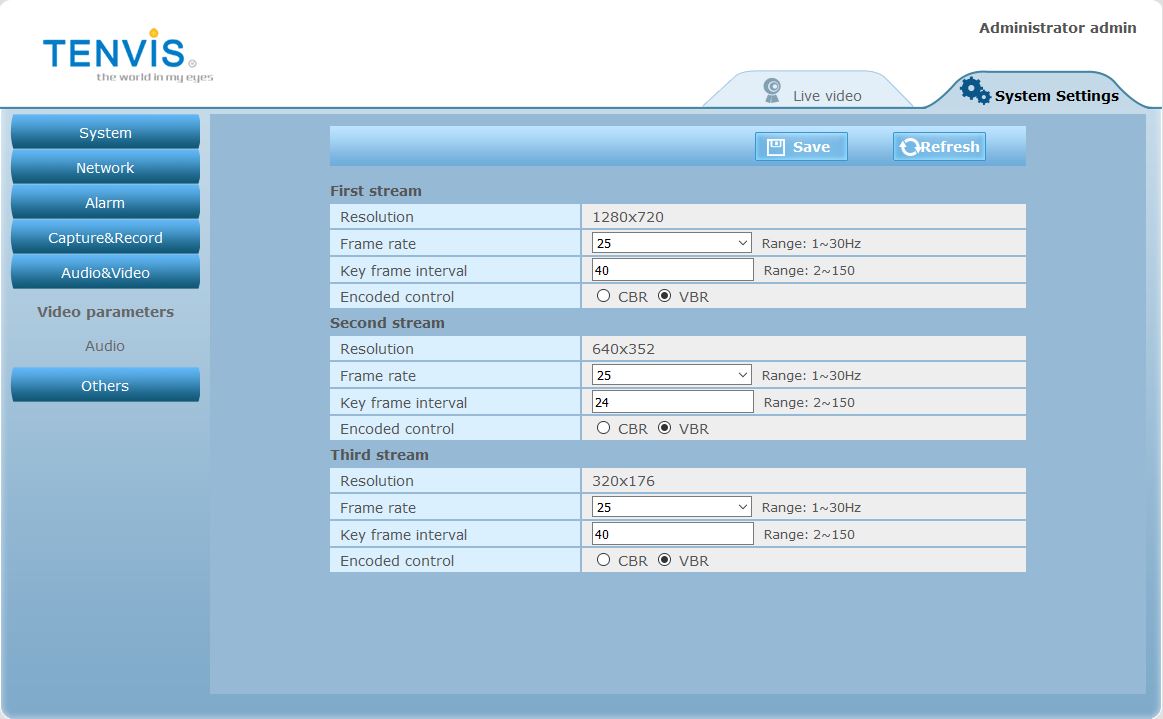
Task: Click the floppy disk Save icon
Action: pyautogui.click(x=775, y=147)
